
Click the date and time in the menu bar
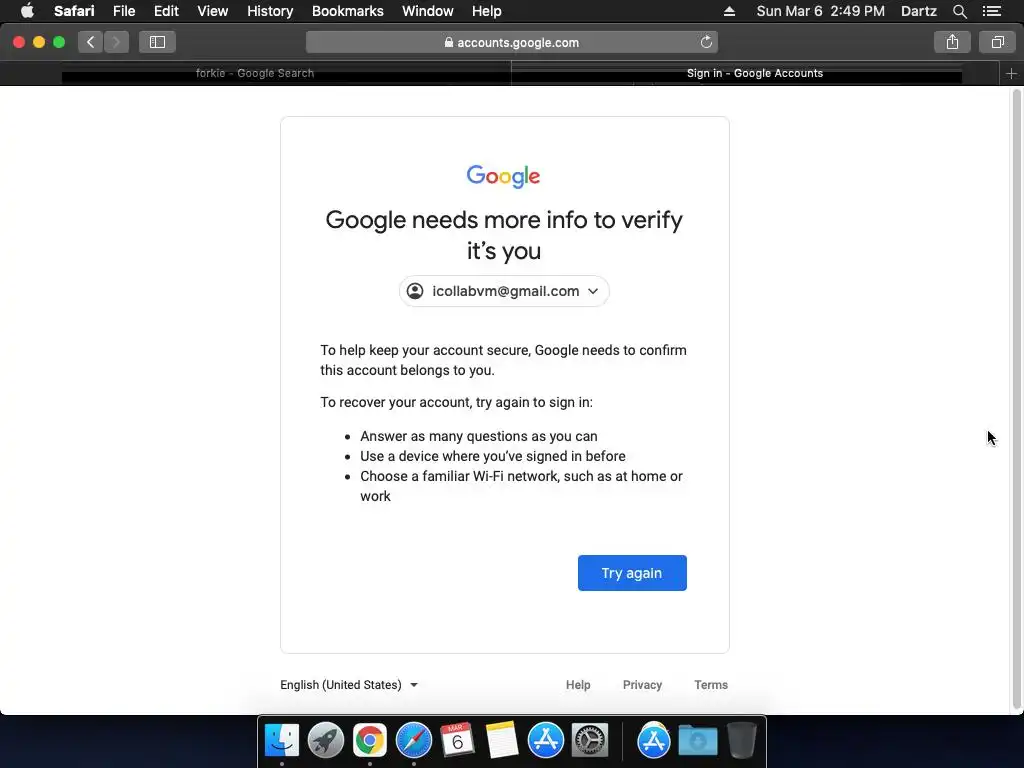(x=820, y=11)
